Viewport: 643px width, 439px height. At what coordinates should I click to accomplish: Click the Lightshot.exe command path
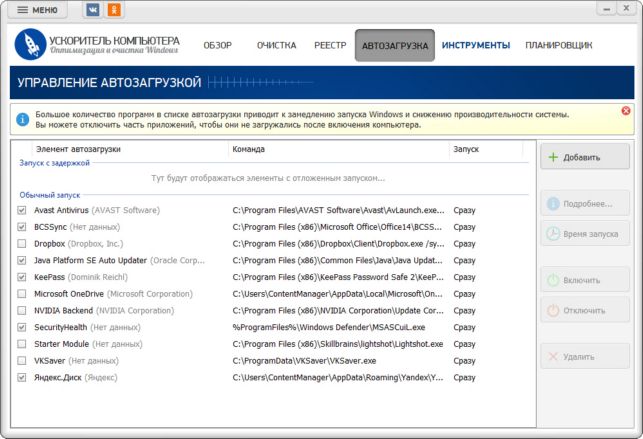(x=337, y=344)
